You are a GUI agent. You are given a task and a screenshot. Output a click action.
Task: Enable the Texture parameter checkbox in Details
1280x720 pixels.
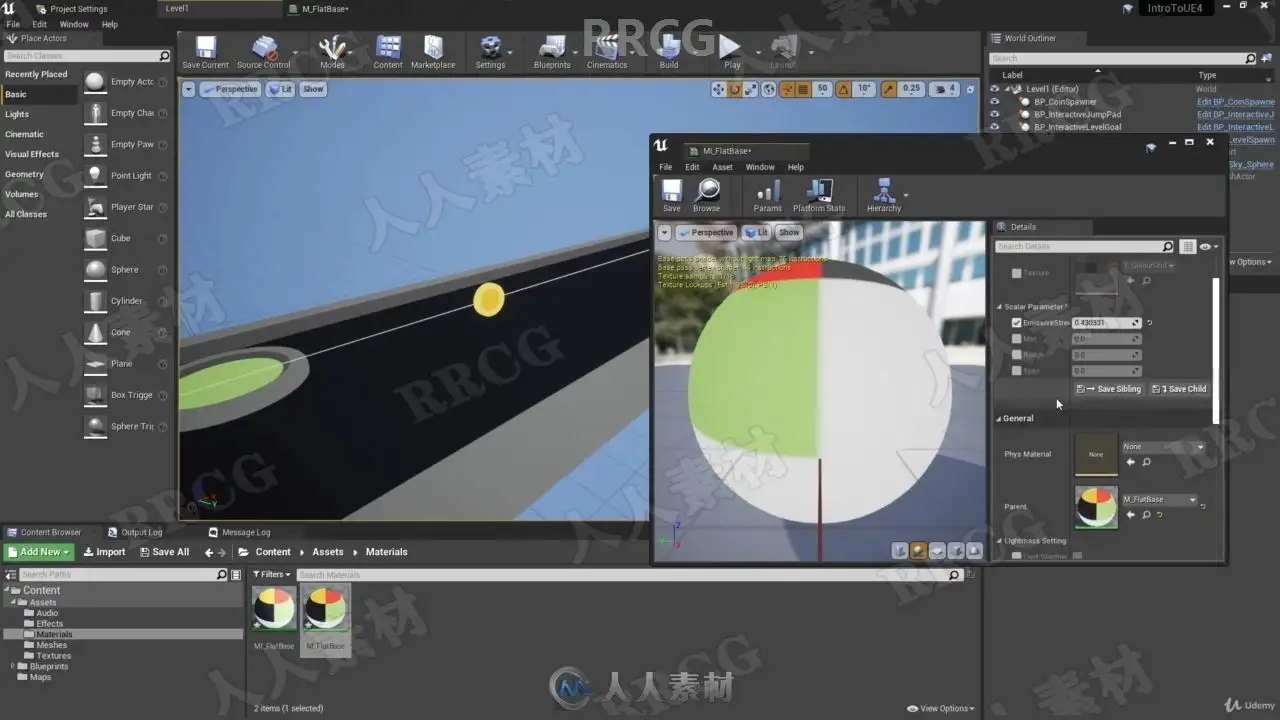[1016, 273]
